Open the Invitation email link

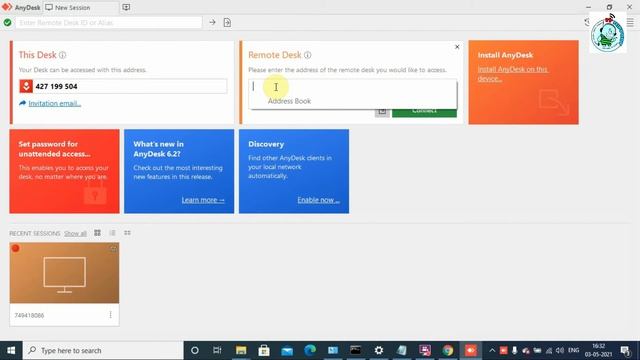pos(55,103)
